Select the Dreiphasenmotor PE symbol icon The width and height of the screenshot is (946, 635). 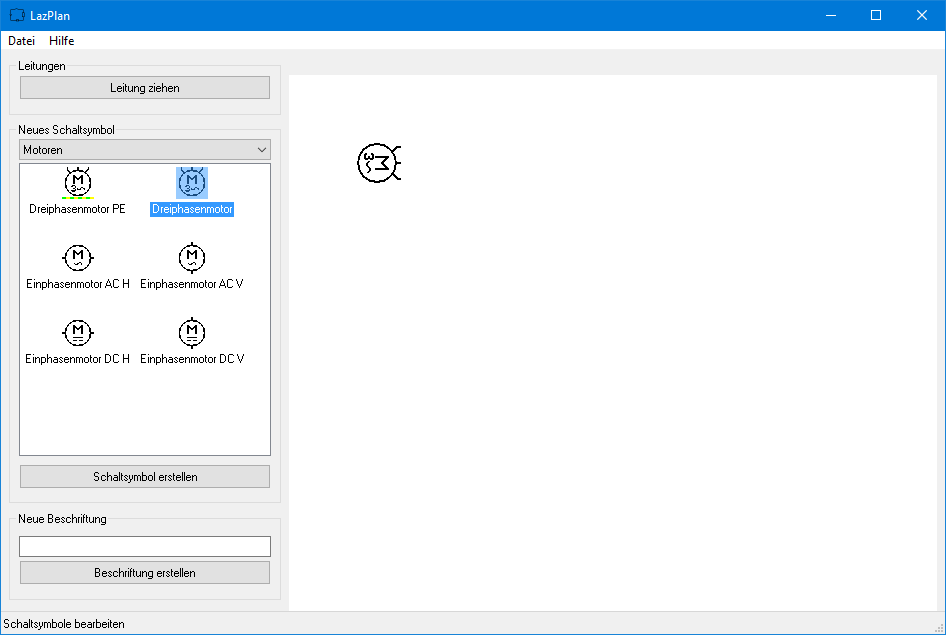point(77,182)
